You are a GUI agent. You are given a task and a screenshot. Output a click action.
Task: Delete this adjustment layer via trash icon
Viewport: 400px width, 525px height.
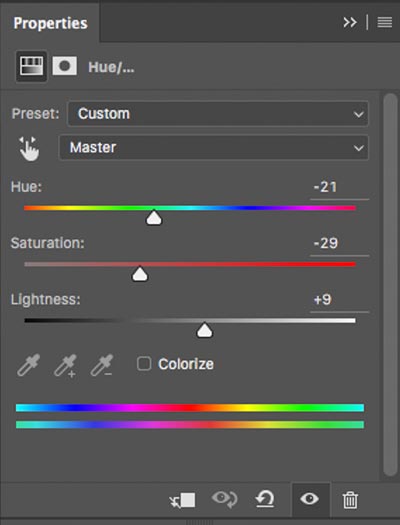click(350, 500)
